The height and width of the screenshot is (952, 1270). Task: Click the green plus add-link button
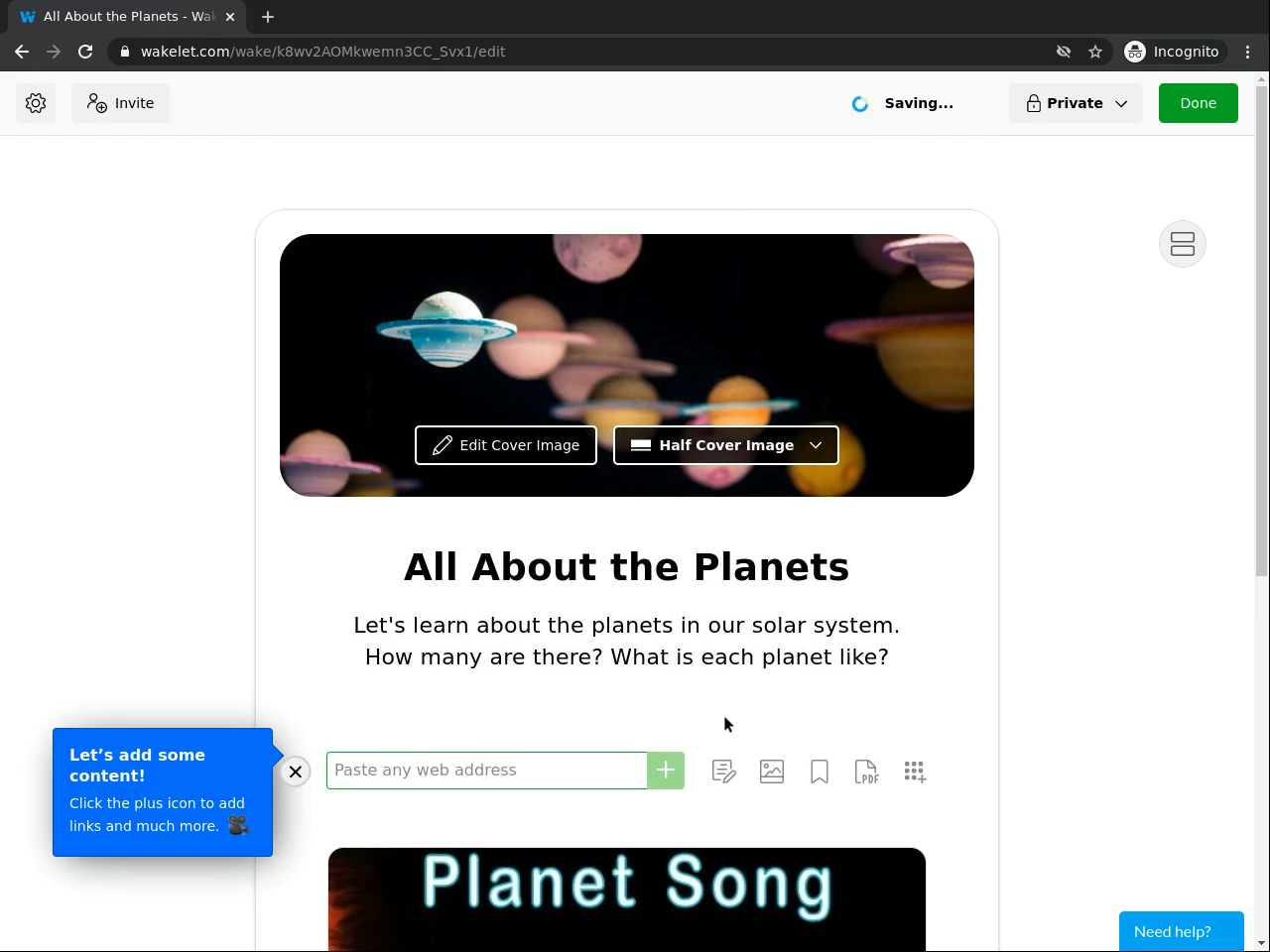[x=666, y=771]
